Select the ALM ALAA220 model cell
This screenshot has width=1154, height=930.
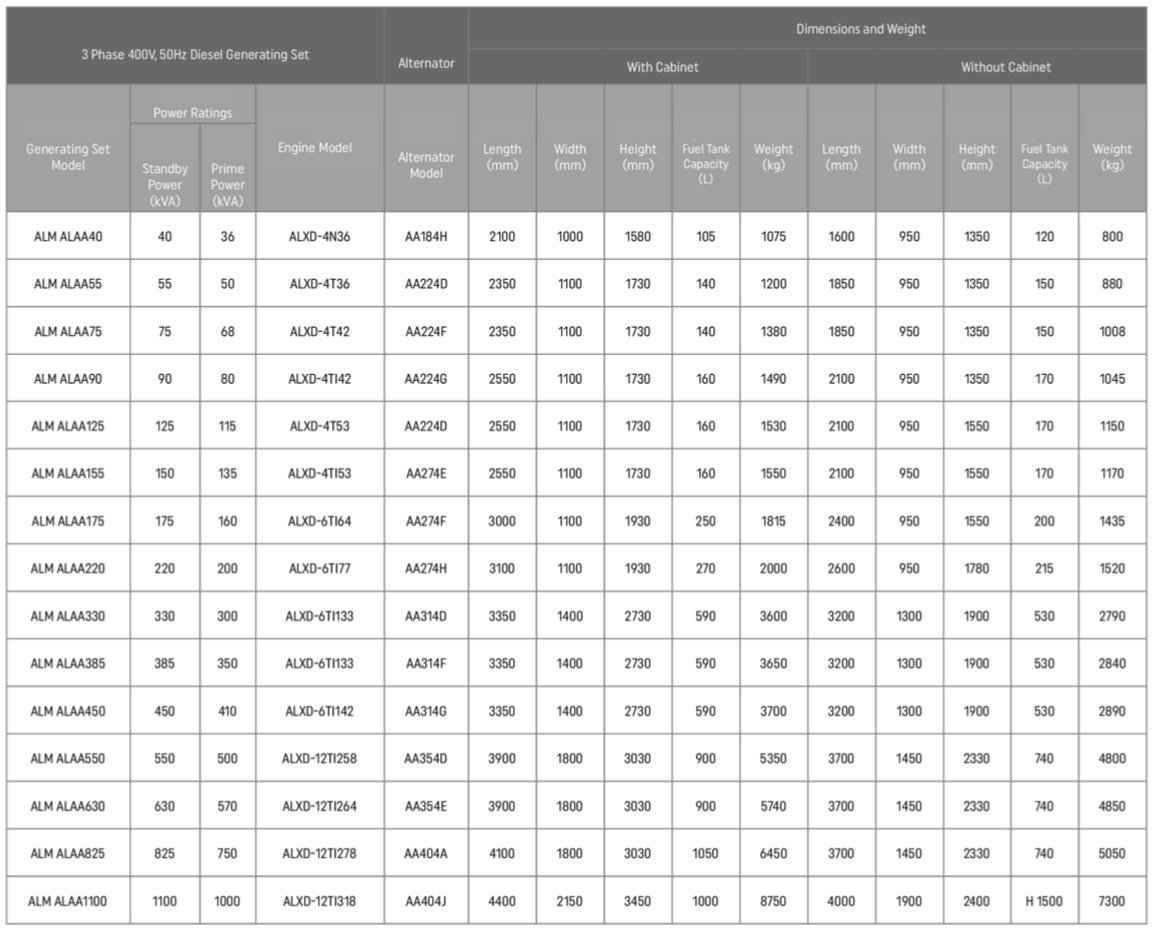tap(68, 569)
